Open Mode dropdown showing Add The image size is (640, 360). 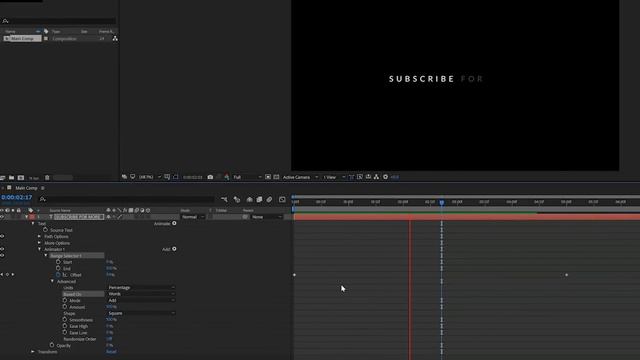141,300
